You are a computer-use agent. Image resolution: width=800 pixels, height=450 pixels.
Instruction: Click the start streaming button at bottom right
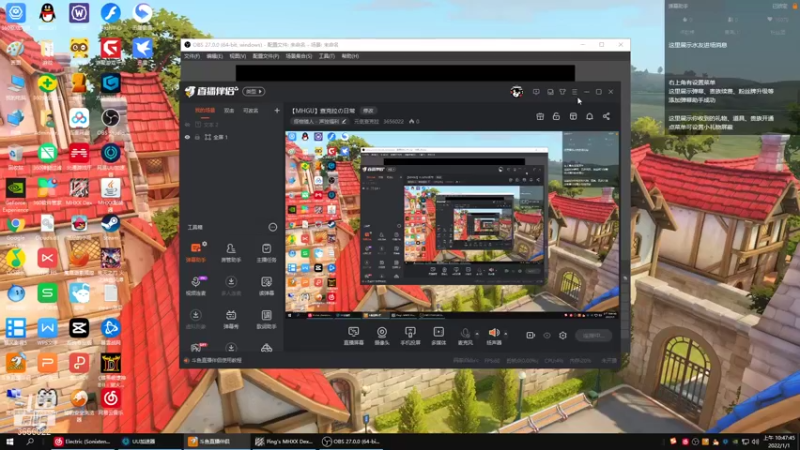pos(594,336)
